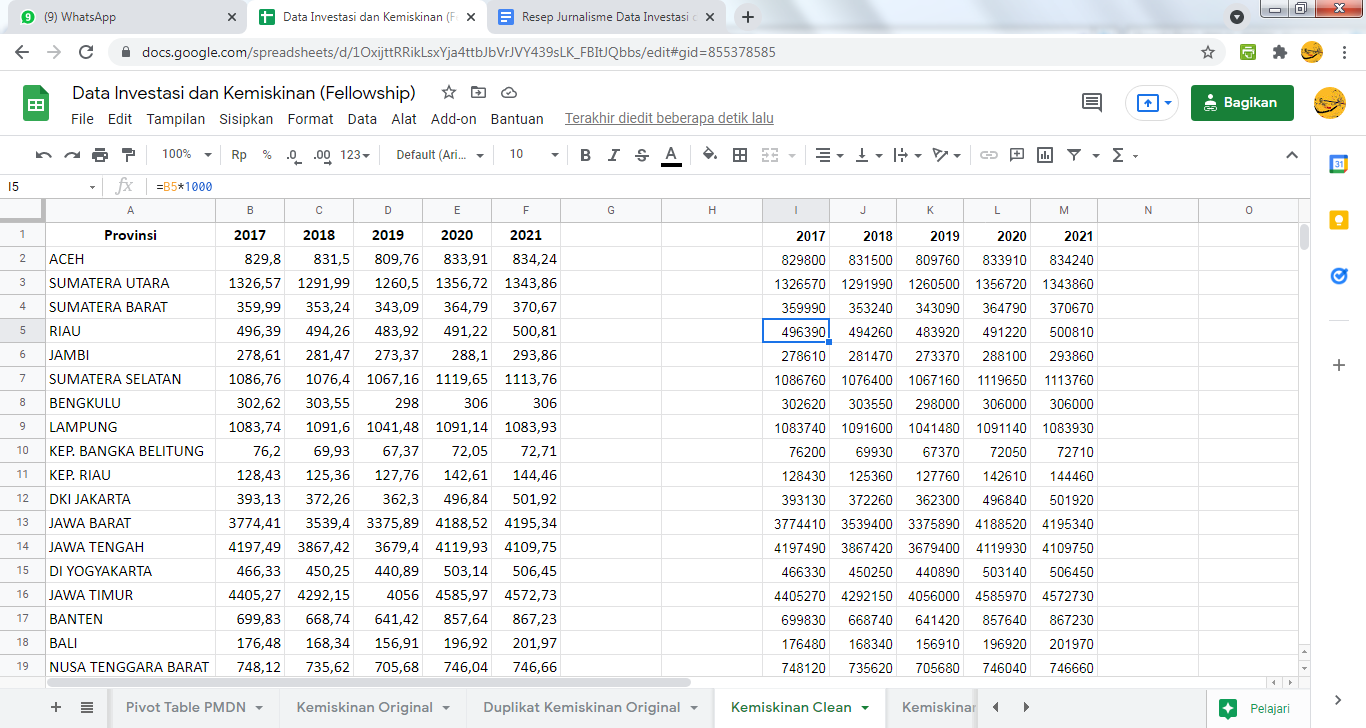This screenshot has width=1366, height=728.
Task: Select the Paint format roller tool
Action: coord(128,155)
